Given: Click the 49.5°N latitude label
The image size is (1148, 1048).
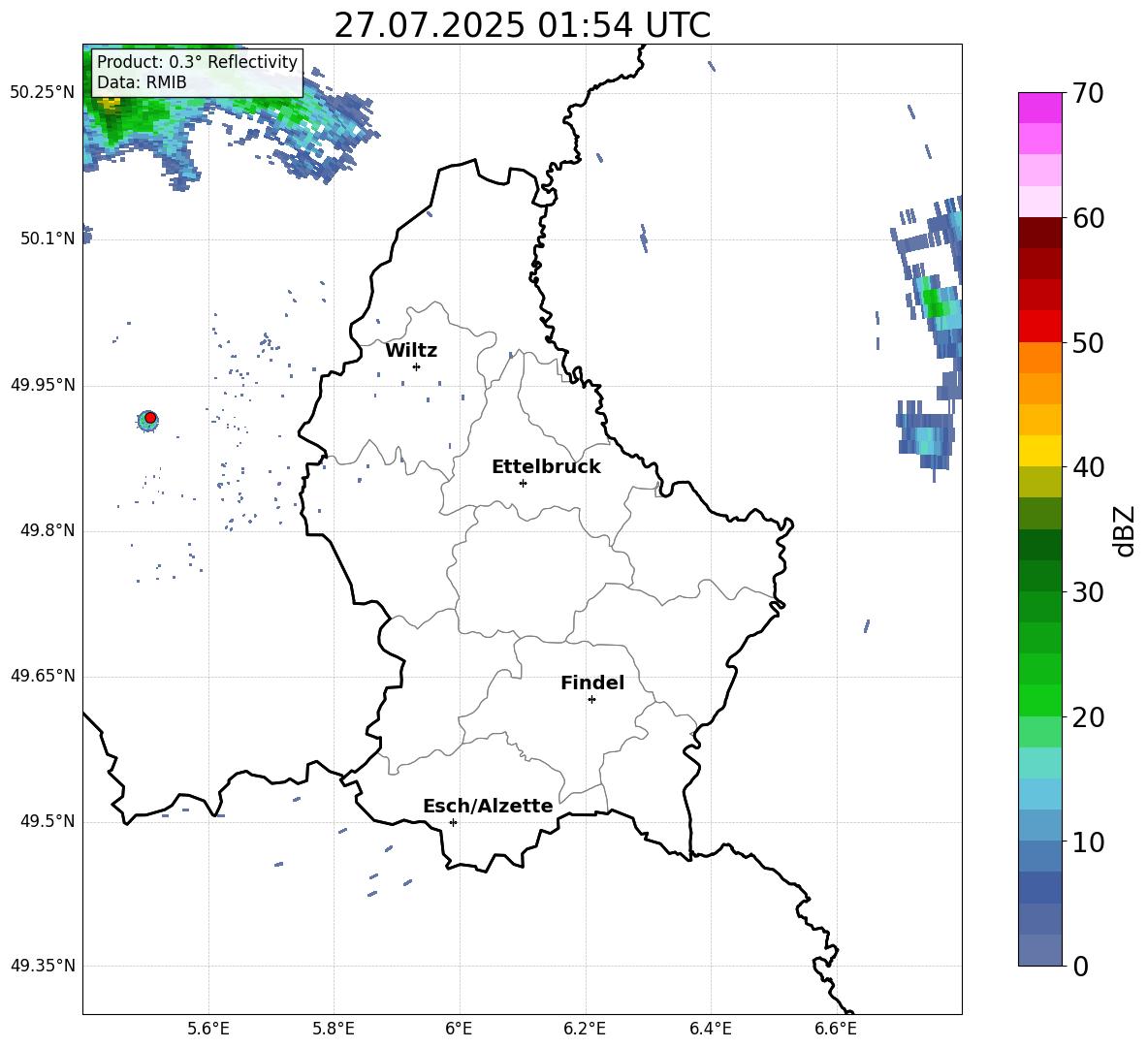Looking at the screenshot, I should pos(48,822).
